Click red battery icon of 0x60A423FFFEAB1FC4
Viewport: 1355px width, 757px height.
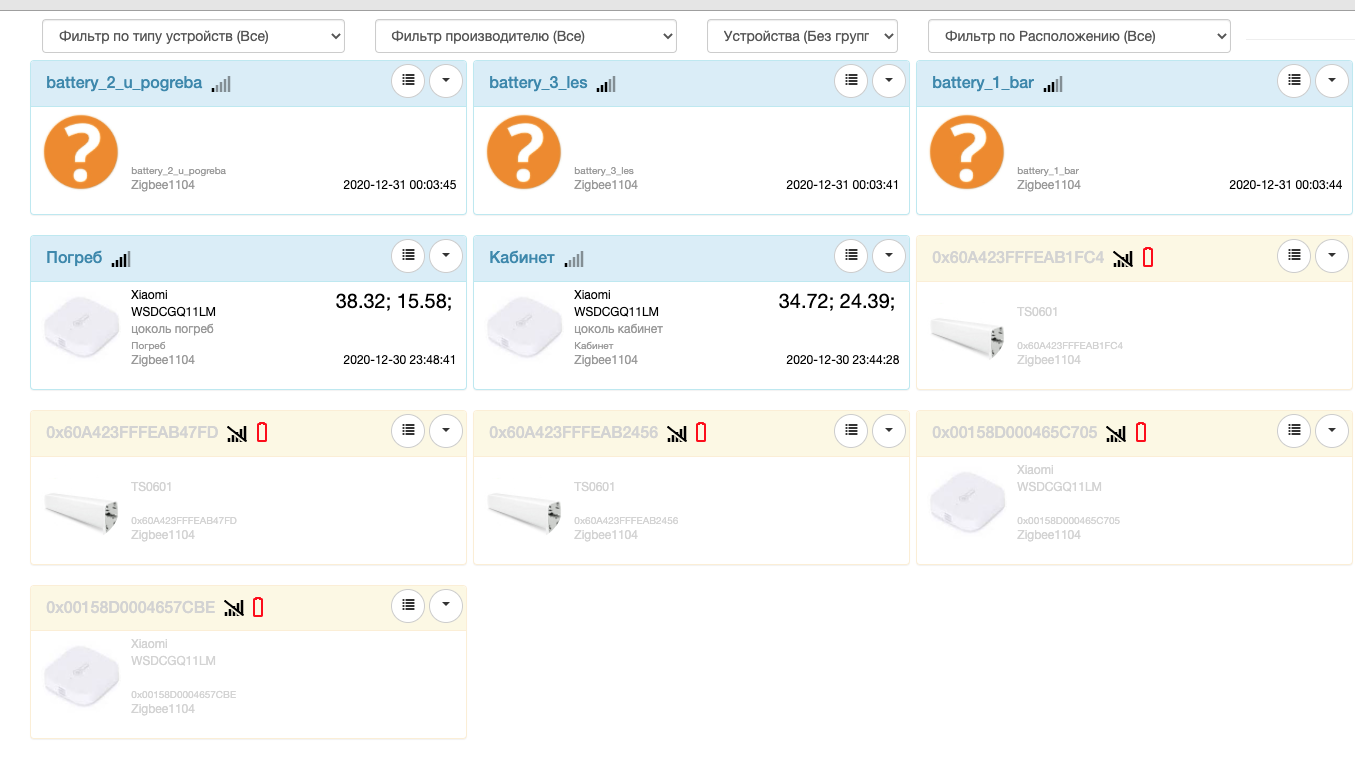pos(1148,257)
